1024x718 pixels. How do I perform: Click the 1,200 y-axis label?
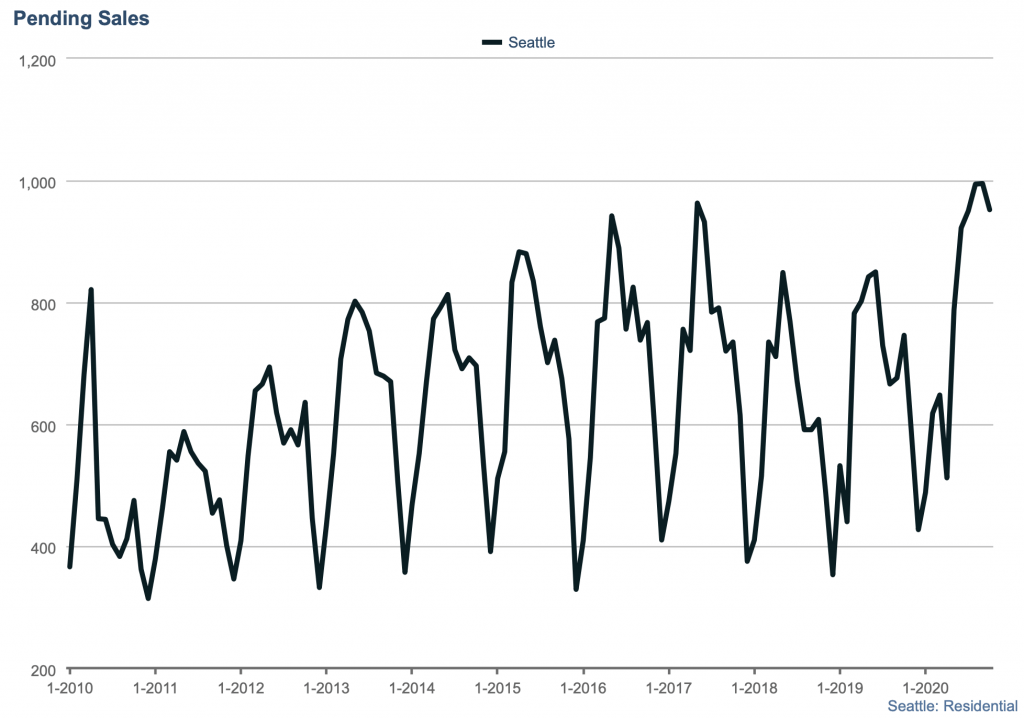(x=36, y=60)
